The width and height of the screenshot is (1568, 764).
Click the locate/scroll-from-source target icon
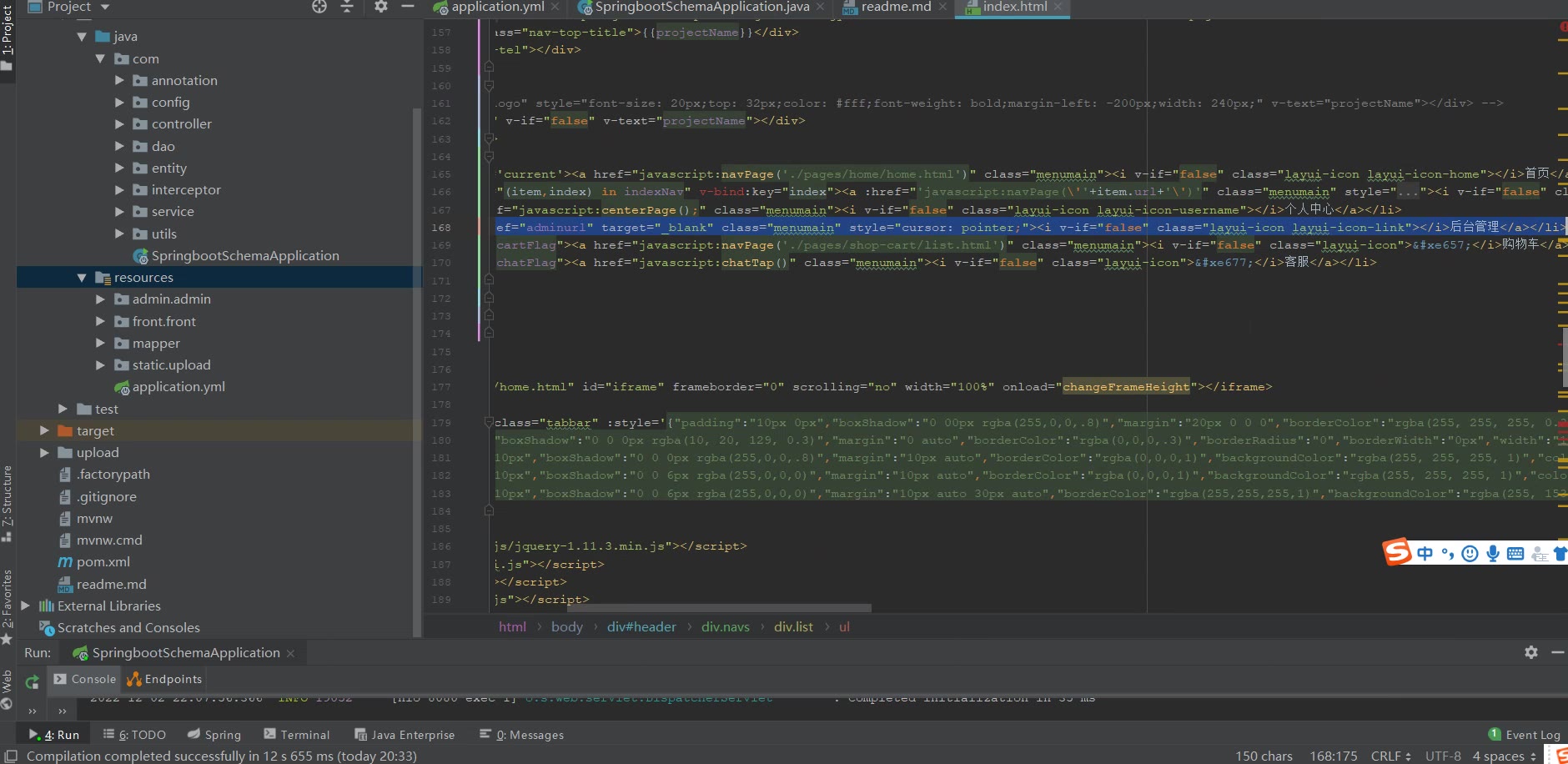click(x=319, y=7)
